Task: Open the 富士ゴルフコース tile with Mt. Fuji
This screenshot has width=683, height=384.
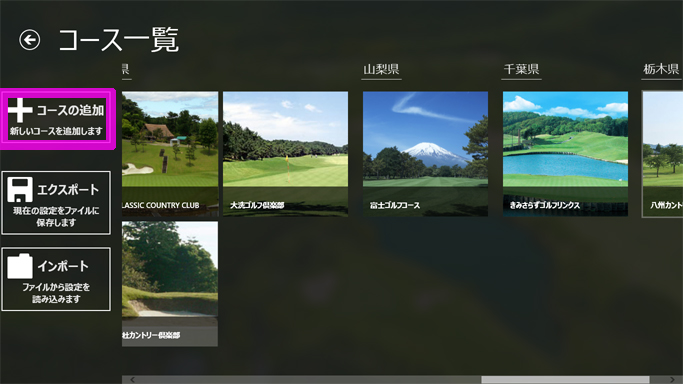Action: point(425,154)
